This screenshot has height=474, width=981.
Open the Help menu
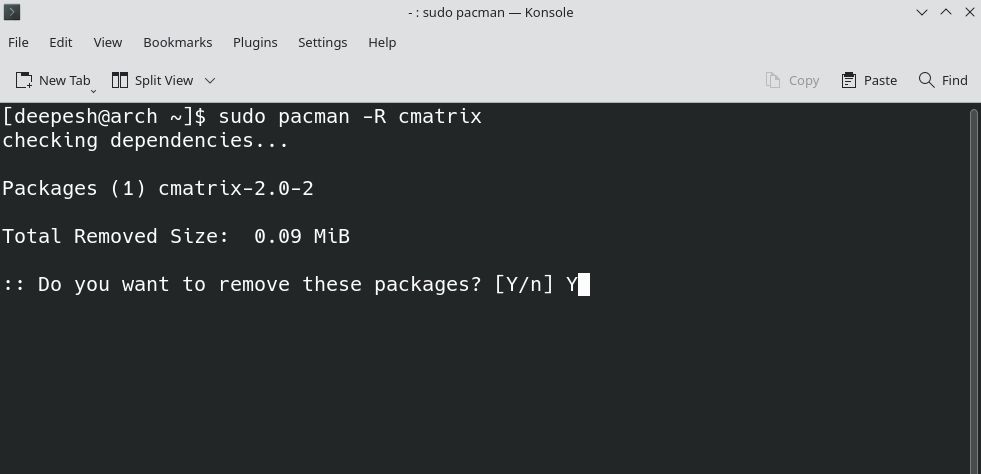(382, 42)
